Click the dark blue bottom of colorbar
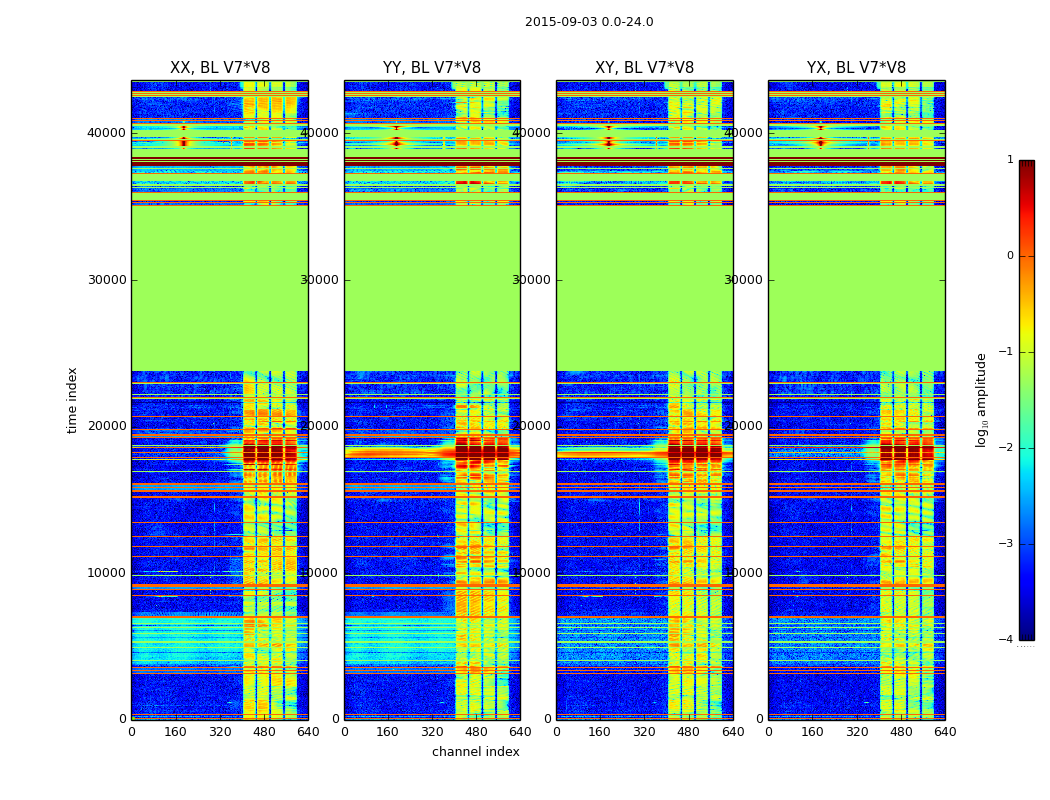The image size is (1050, 800). click(x=1027, y=635)
